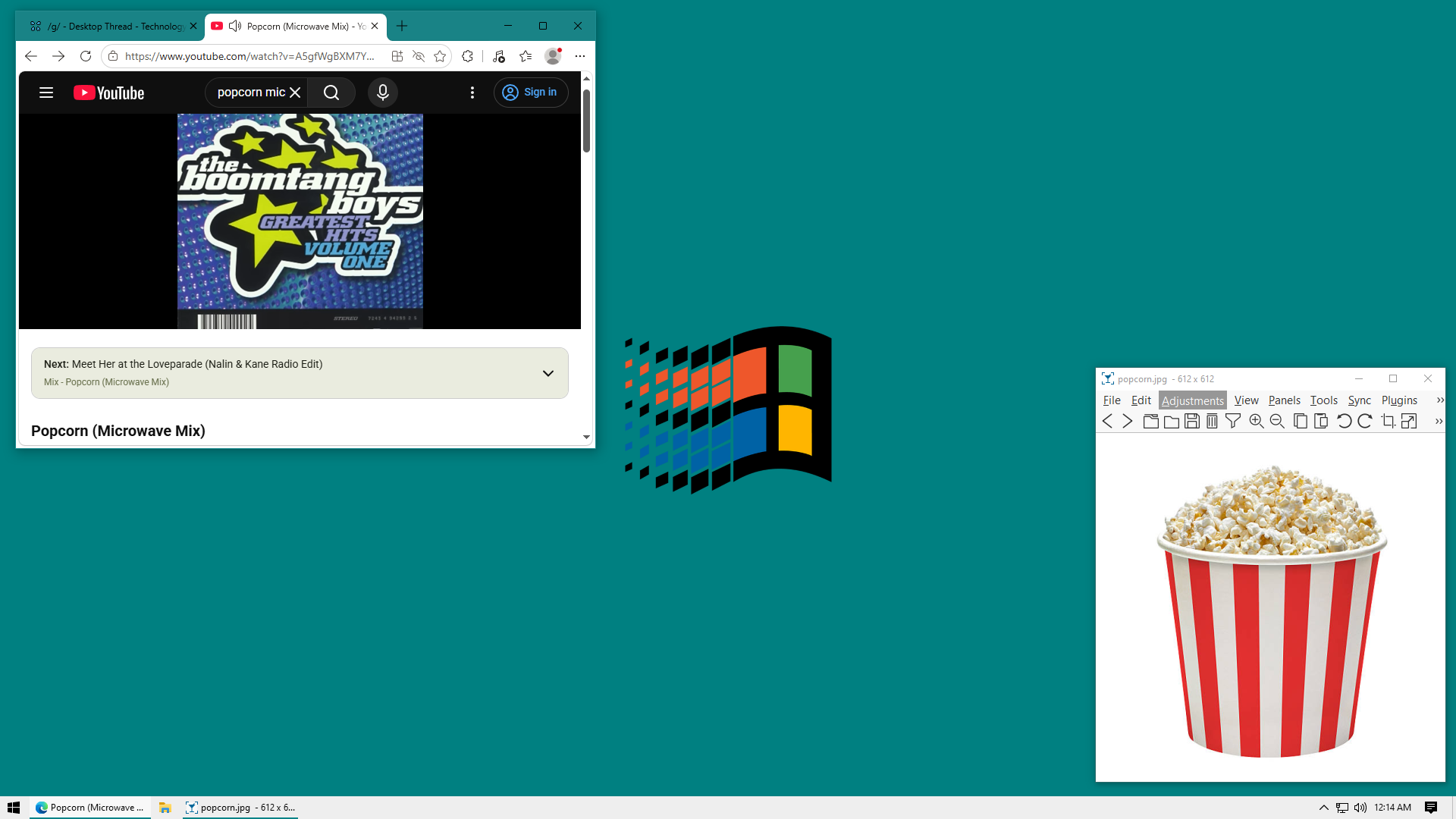Switch to popcorn.jpg taskbar button
Image resolution: width=1456 pixels, height=819 pixels.
(x=240, y=808)
